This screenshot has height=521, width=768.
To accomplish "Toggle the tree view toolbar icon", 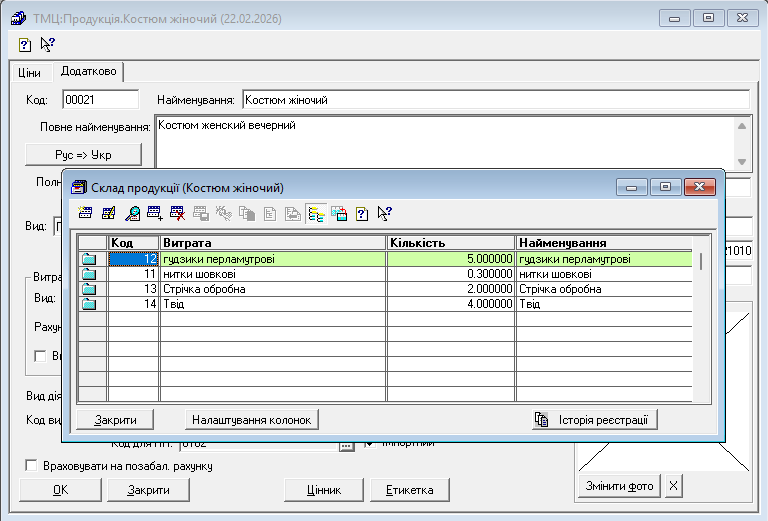I will coord(317,213).
